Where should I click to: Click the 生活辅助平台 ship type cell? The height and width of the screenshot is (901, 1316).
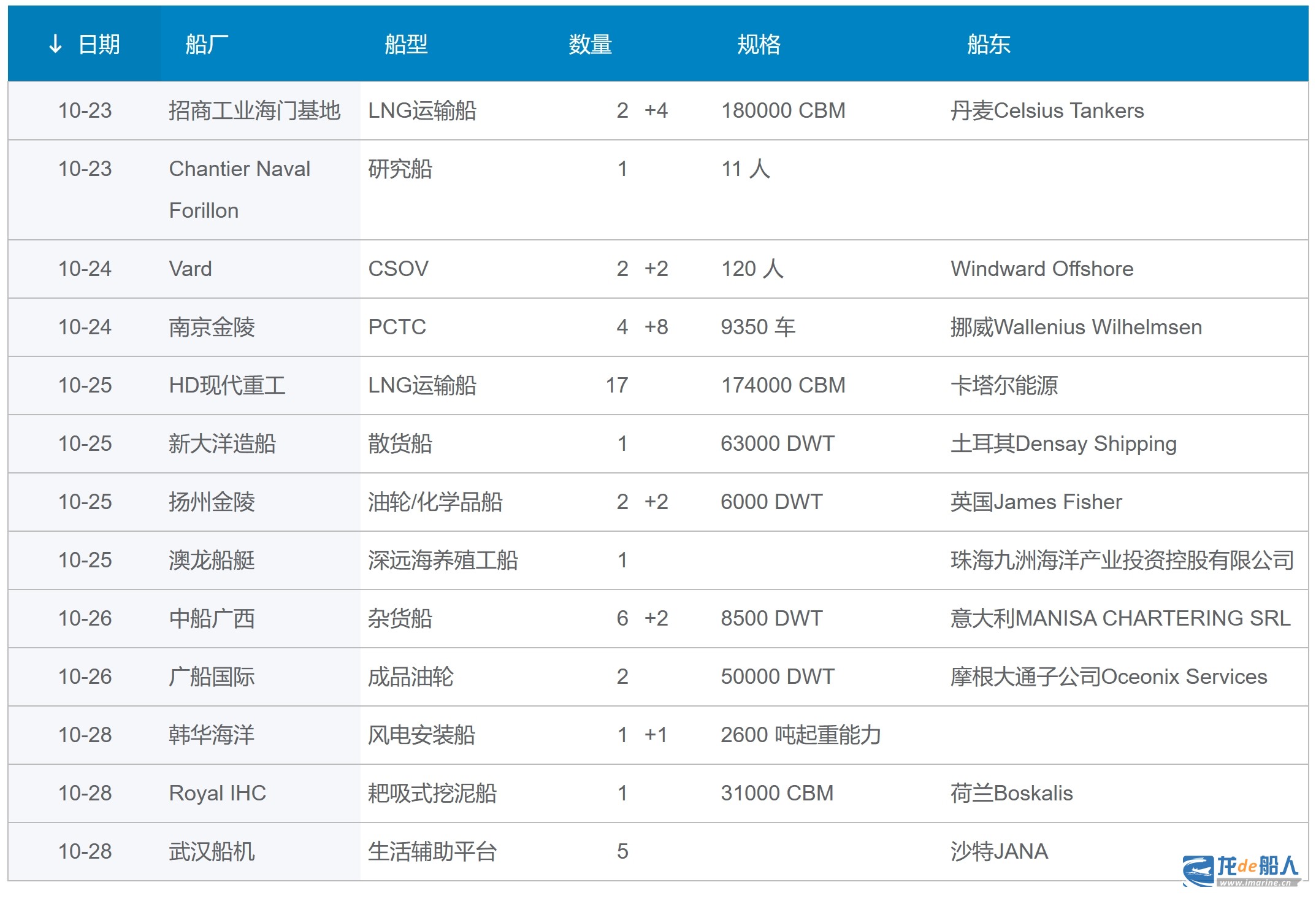click(432, 851)
